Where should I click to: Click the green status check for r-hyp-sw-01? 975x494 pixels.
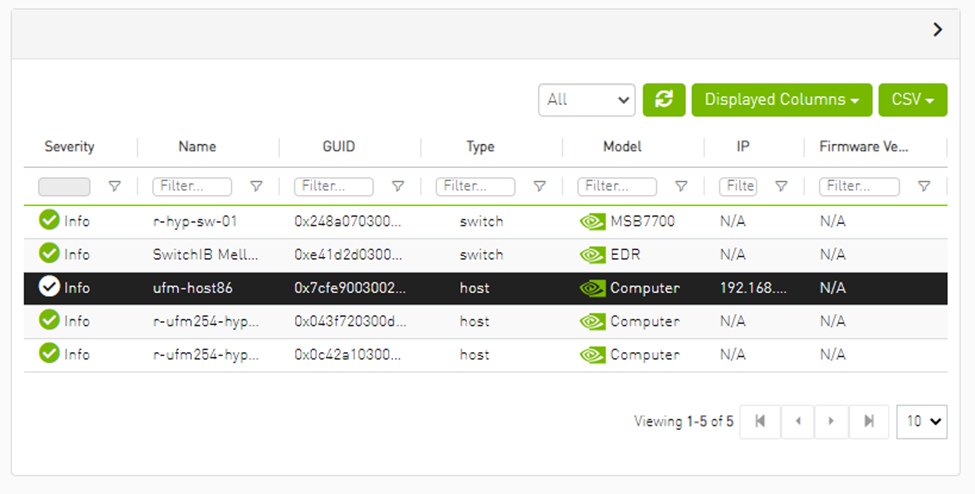[x=49, y=221]
